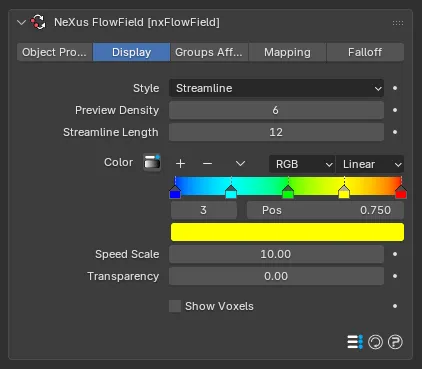Toggle the animate dot next to Preview Density
Viewport: 422px width, 369px height.
395,110
